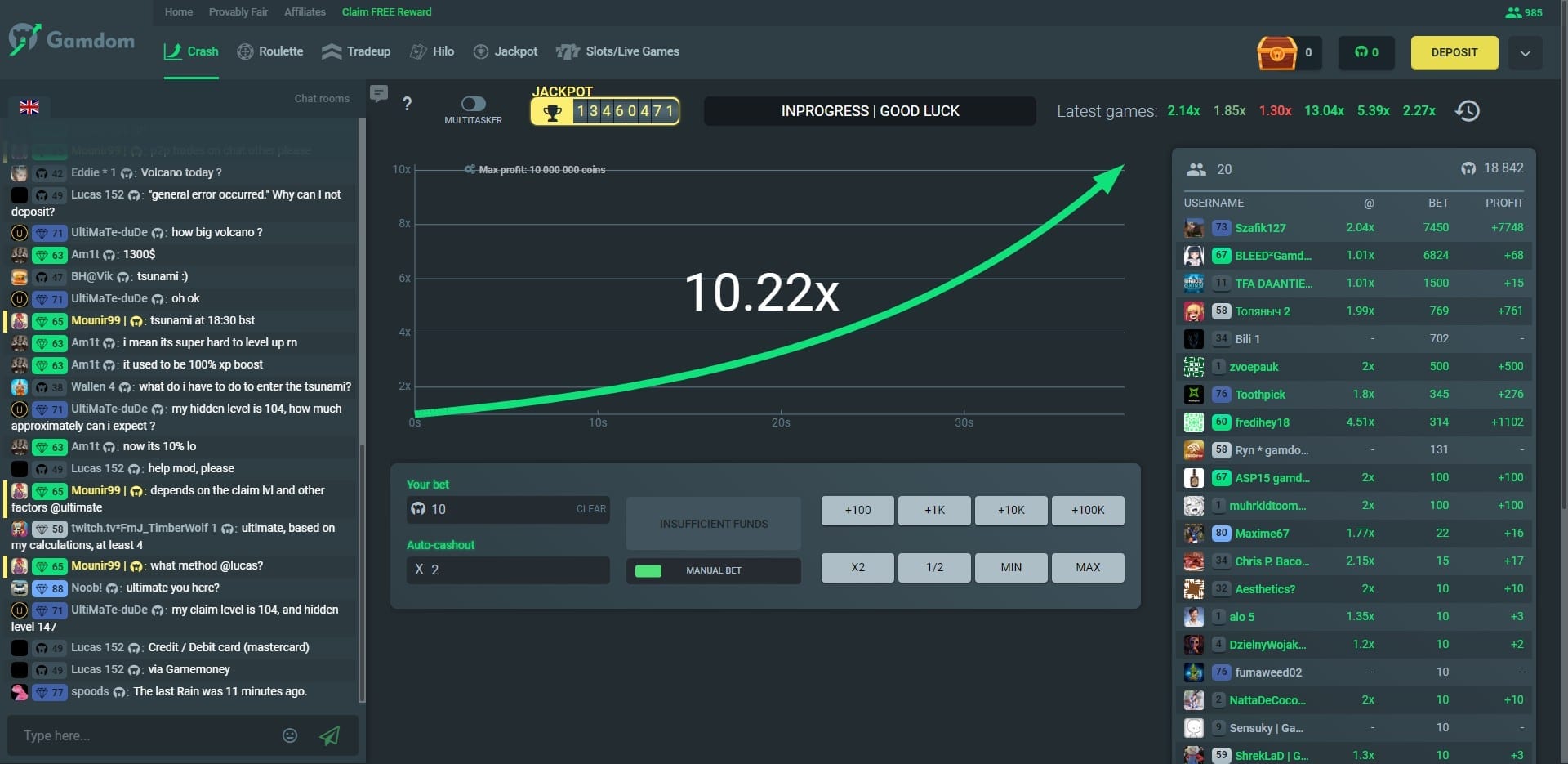Toggle the Manual Bet switch
Viewport: 1568px width, 764px height.
(649, 571)
